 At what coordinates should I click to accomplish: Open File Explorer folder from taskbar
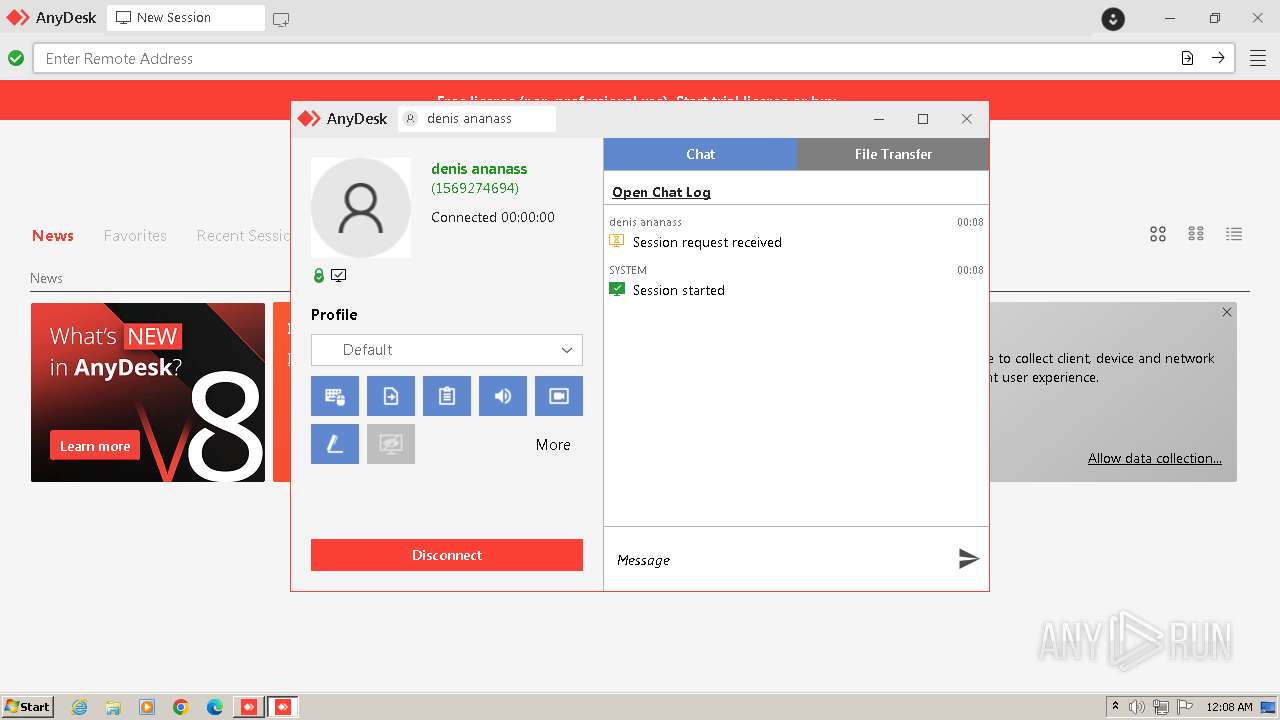[x=113, y=707]
